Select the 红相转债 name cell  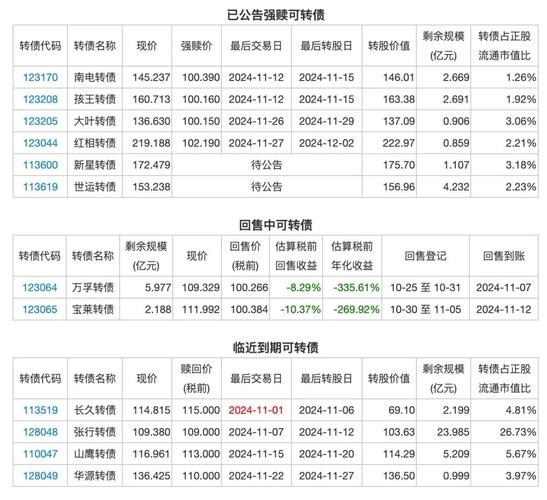(x=95, y=143)
